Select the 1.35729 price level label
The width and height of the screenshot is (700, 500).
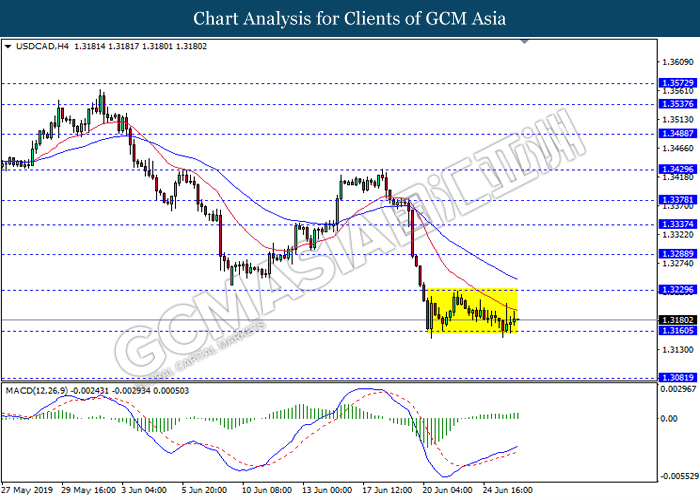pos(678,83)
